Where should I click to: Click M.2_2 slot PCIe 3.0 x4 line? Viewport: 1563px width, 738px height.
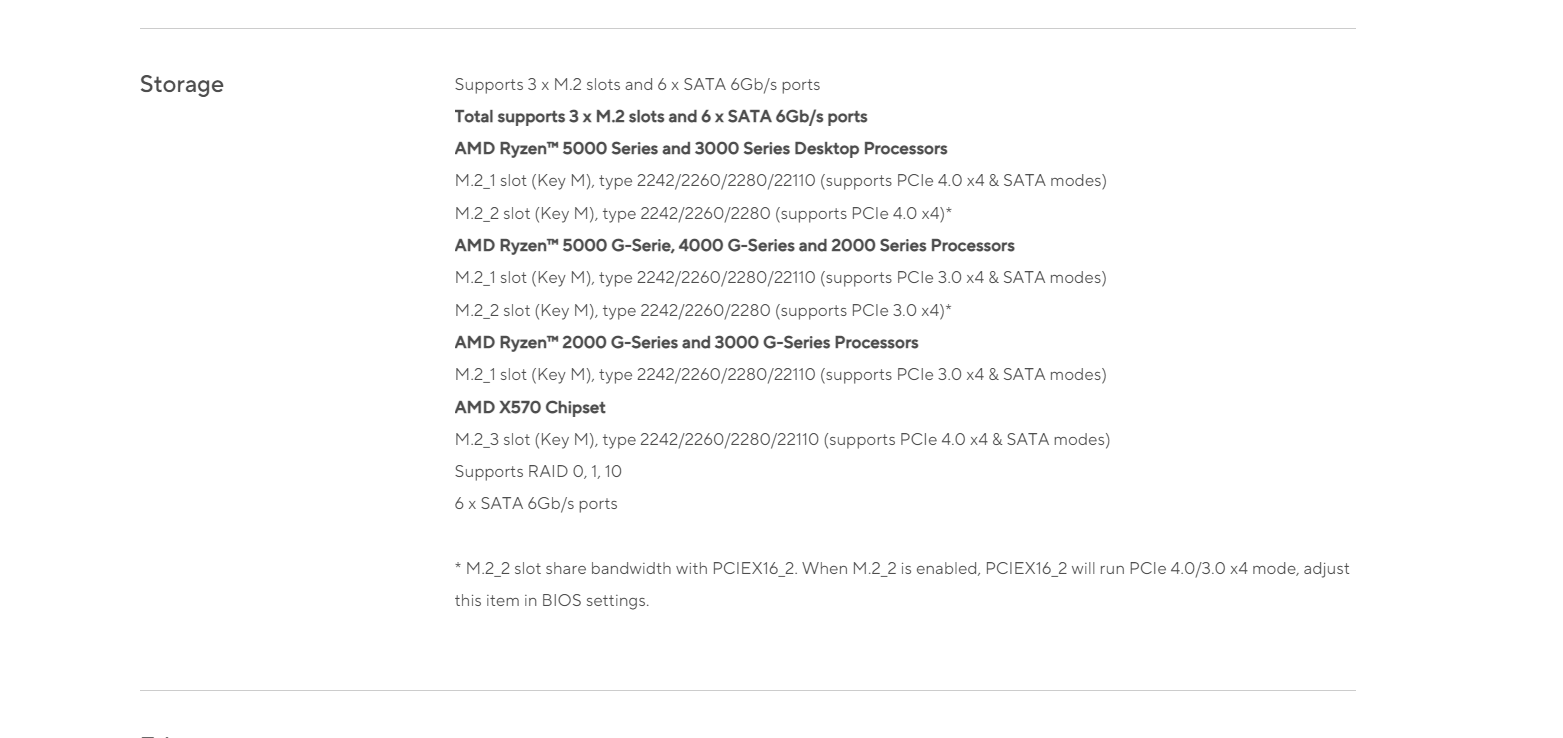pos(703,310)
